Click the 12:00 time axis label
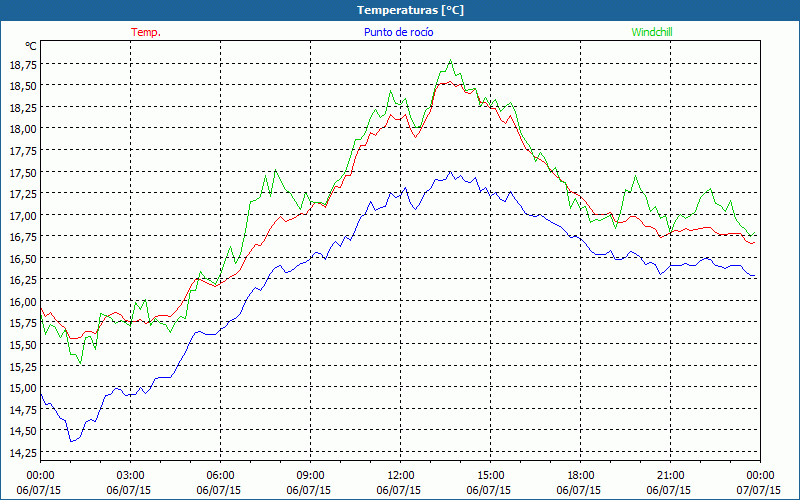800x500 pixels. click(401, 476)
